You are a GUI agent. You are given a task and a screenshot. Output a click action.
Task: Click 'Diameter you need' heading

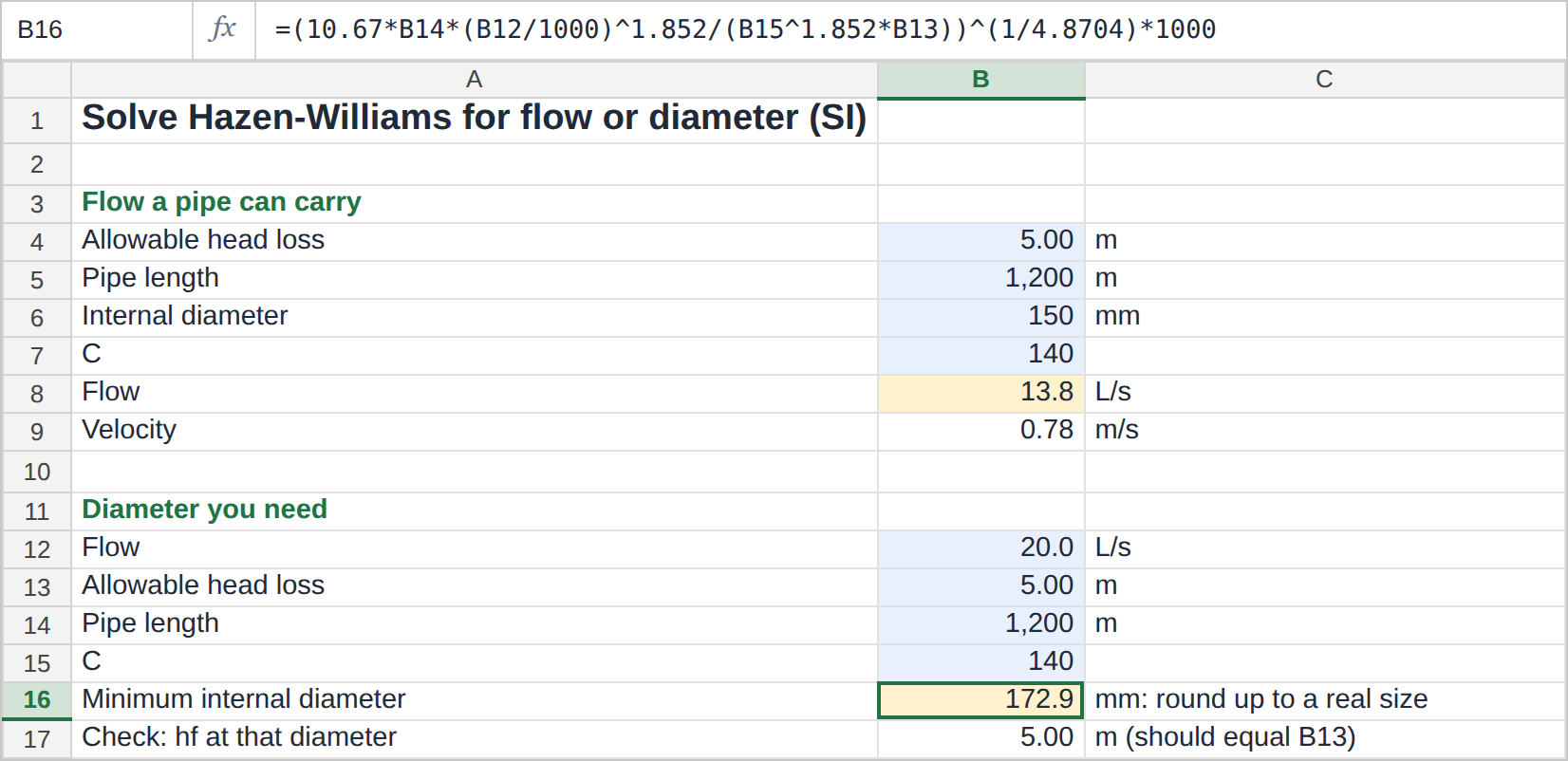[x=204, y=510]
